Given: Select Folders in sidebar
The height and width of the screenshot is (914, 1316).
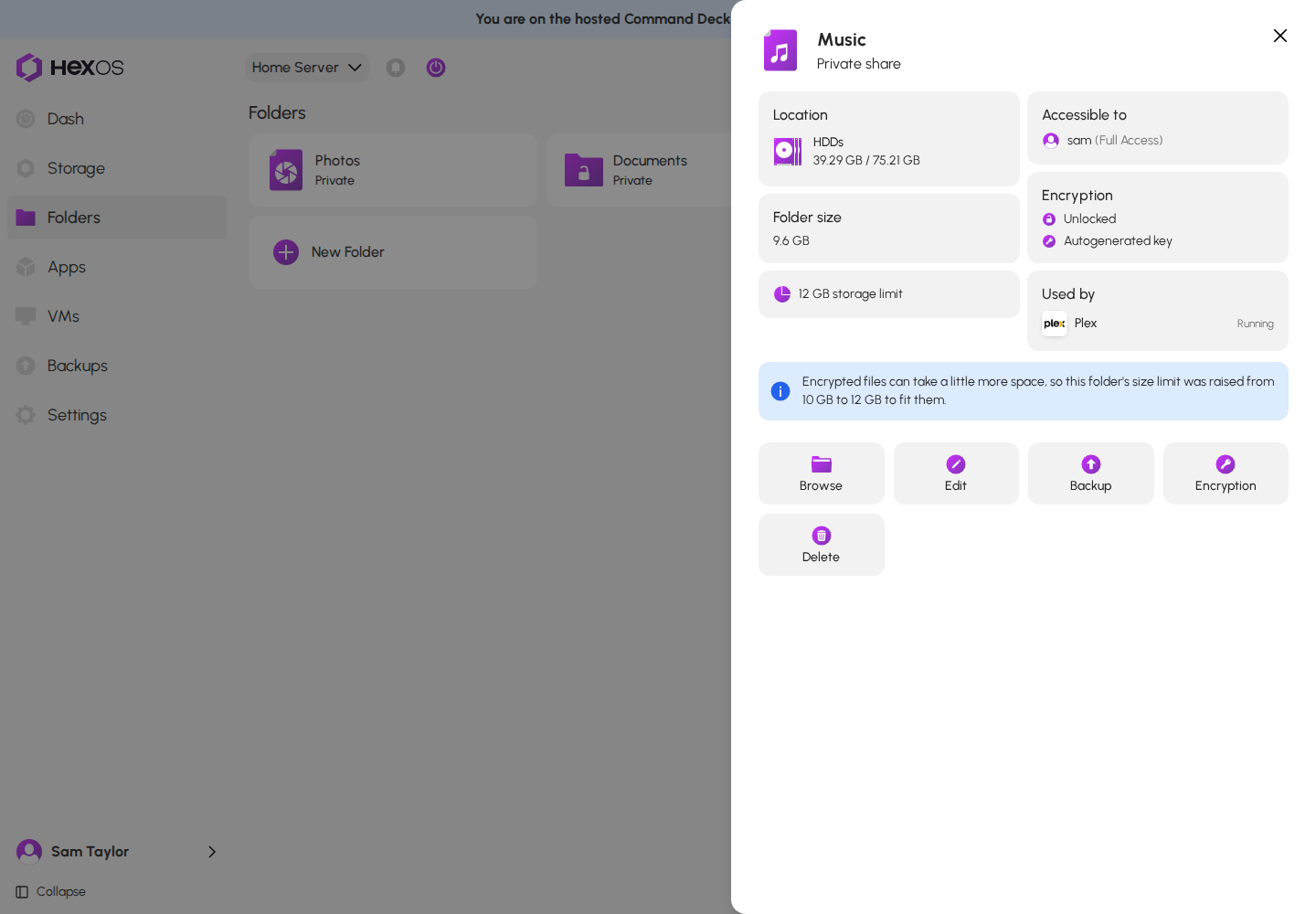Looking at the screenshot, I should (117, 218).
